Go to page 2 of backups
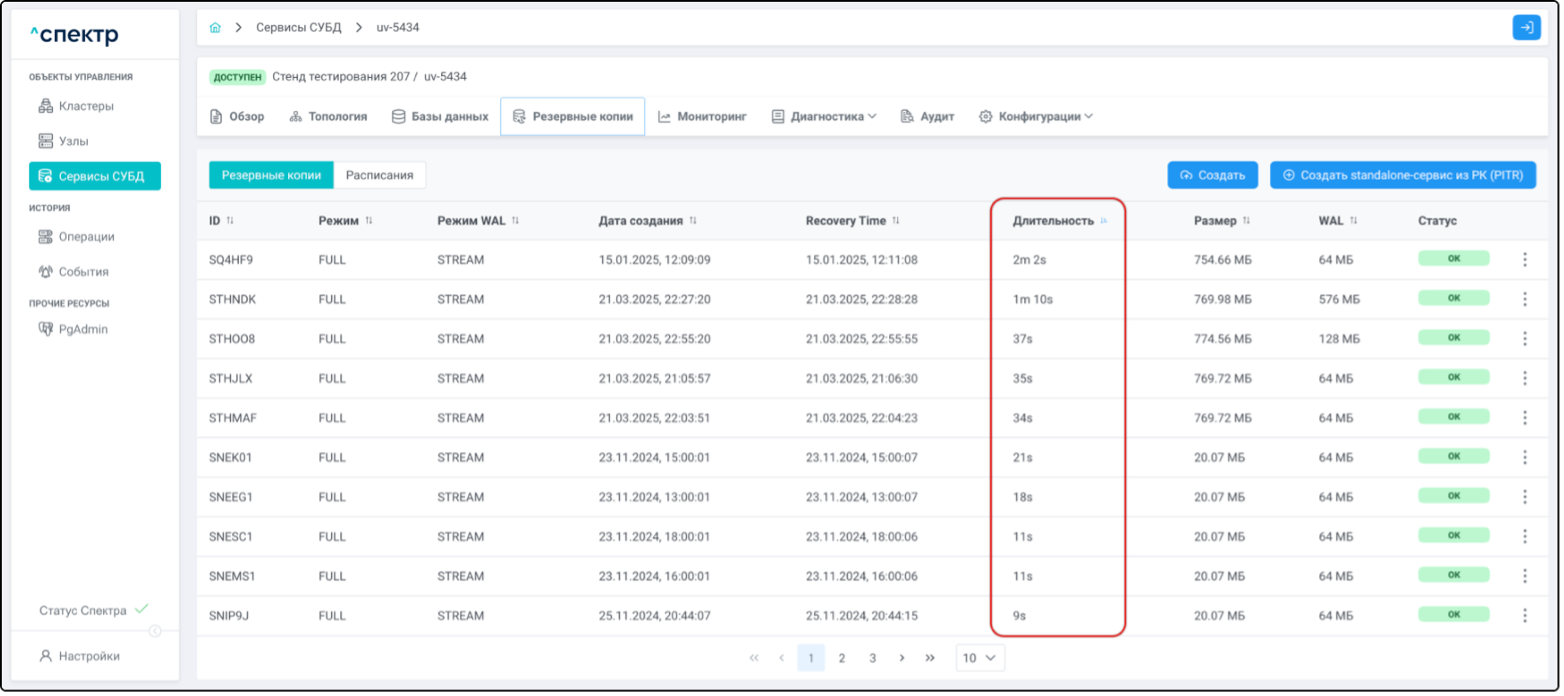Screen dimensions: 1564x696 842,658
